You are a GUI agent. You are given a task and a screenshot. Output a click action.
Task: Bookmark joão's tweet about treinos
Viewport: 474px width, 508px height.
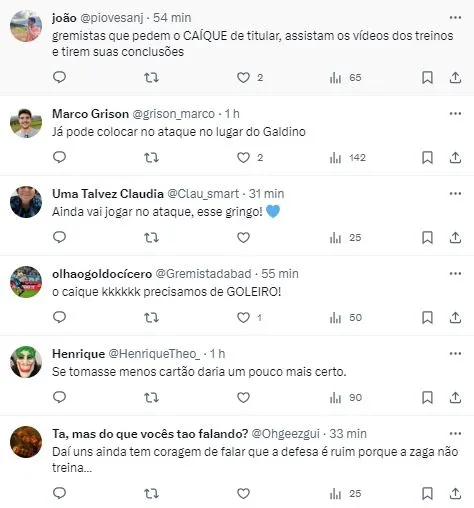(427, 77)
